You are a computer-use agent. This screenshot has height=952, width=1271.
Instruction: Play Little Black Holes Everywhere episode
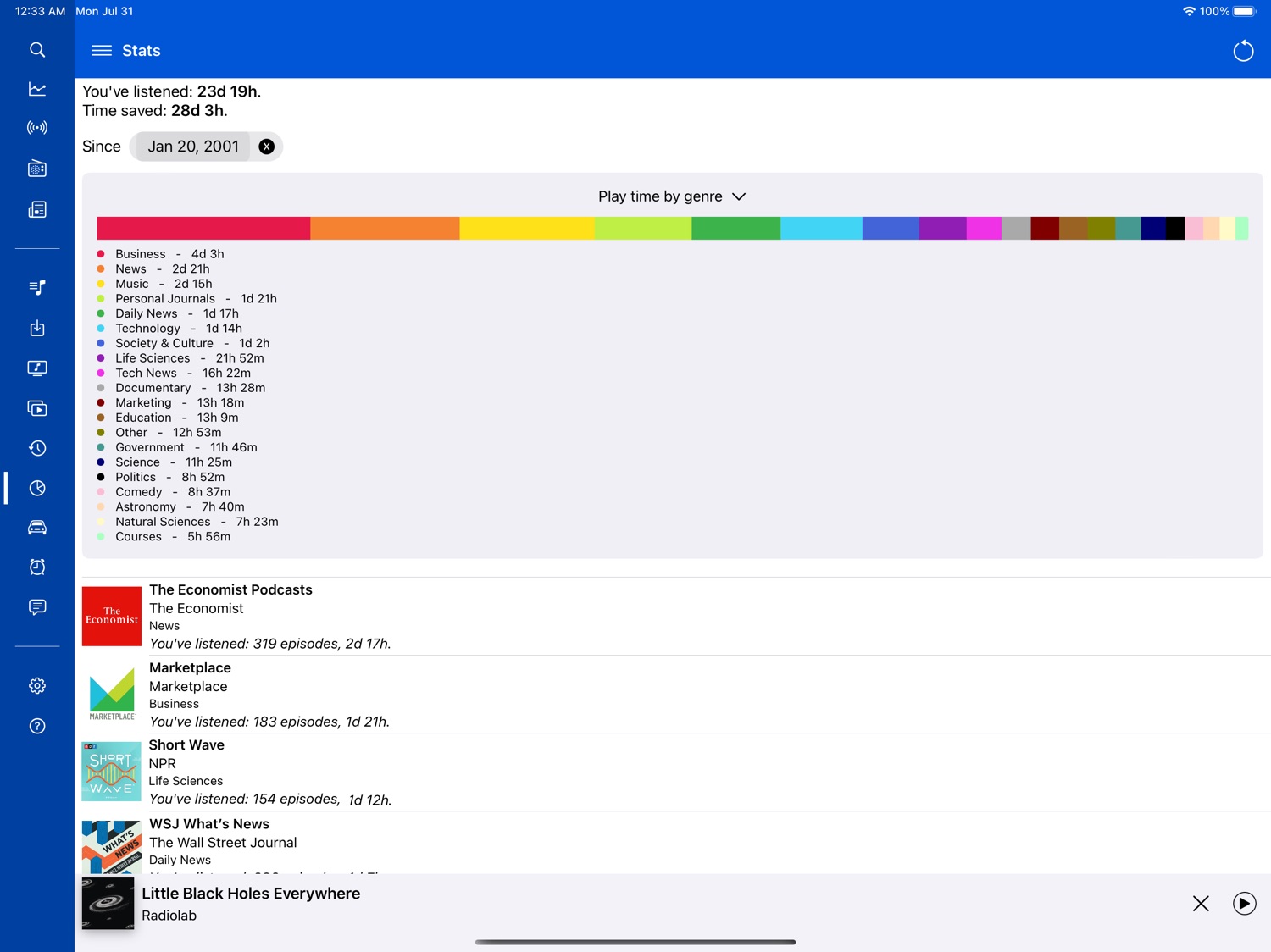click(x=1244, y=904)
